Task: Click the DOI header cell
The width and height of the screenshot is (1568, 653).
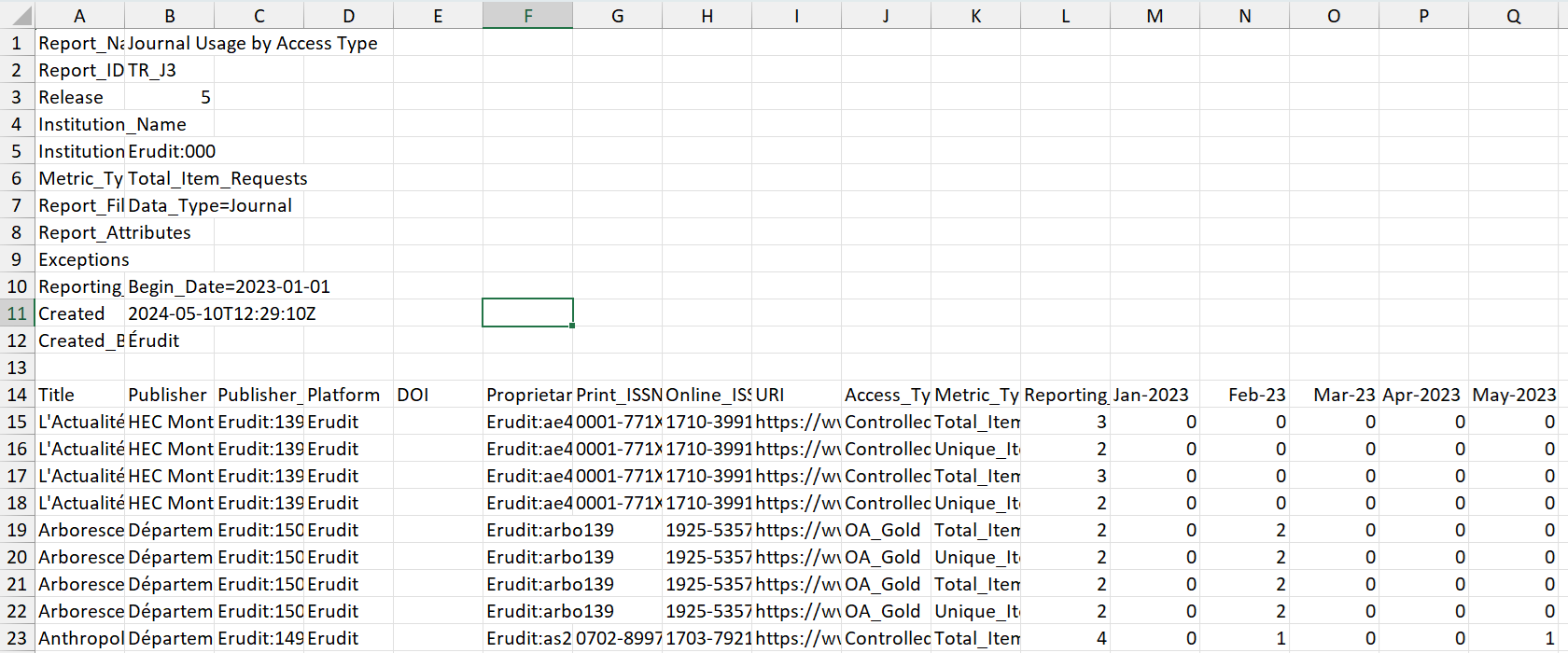Action: click(x=439, y=395)
